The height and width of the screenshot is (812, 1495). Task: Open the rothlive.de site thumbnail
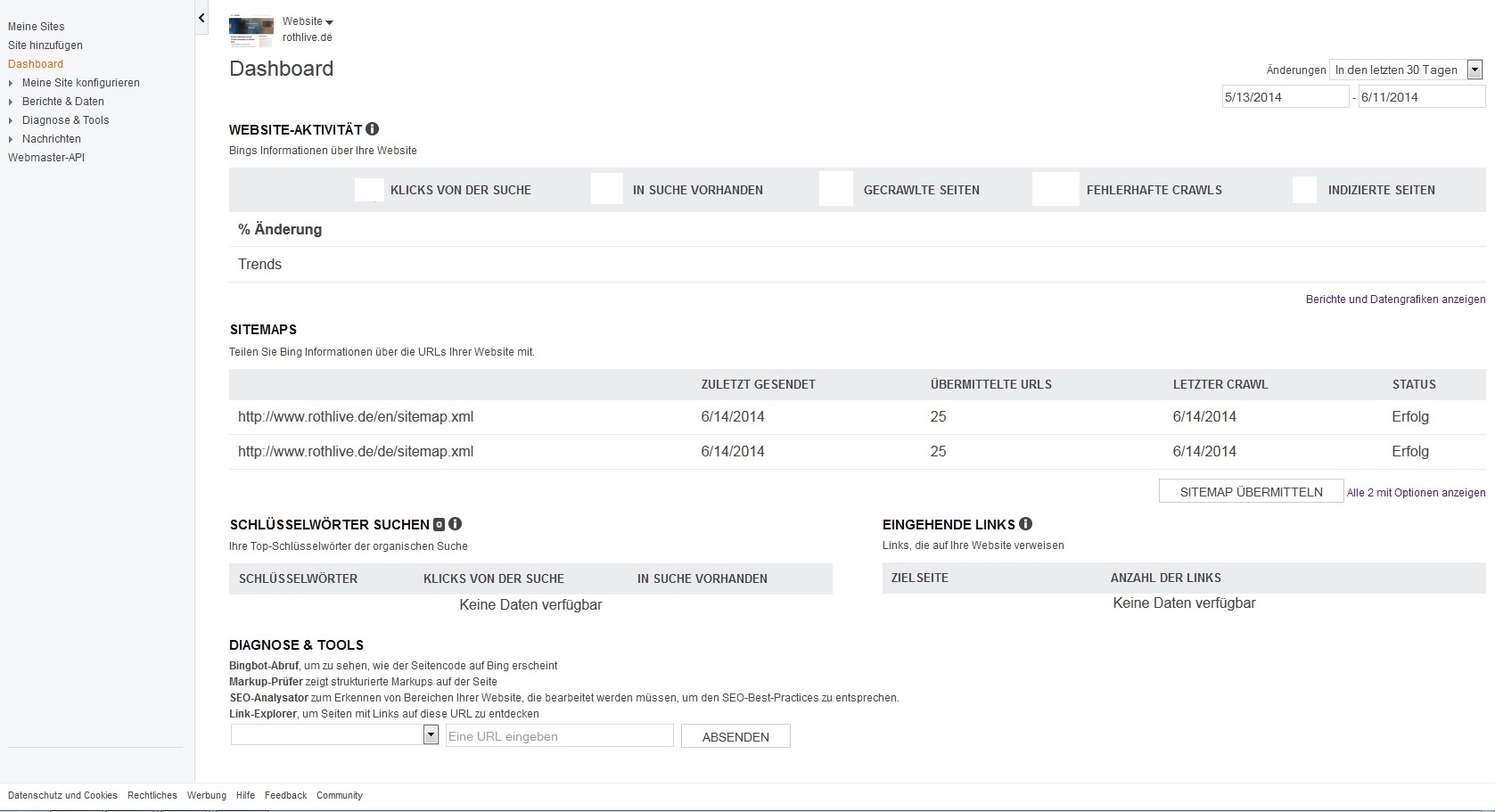(x=251, y=29)
